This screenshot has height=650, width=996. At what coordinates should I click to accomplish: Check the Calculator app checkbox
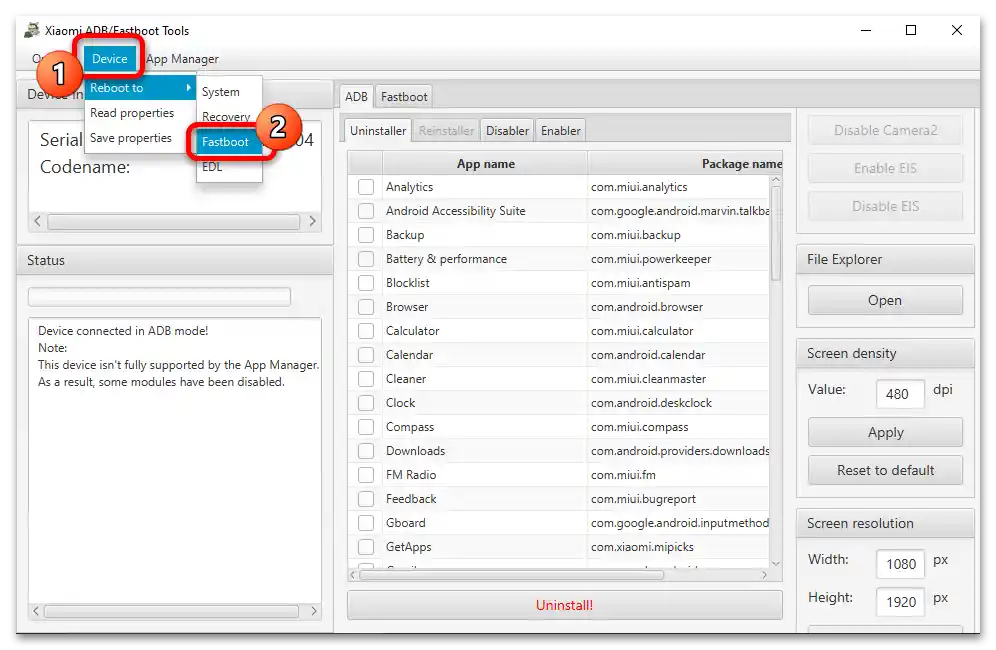pyautogui.click(x=366, y=331)
